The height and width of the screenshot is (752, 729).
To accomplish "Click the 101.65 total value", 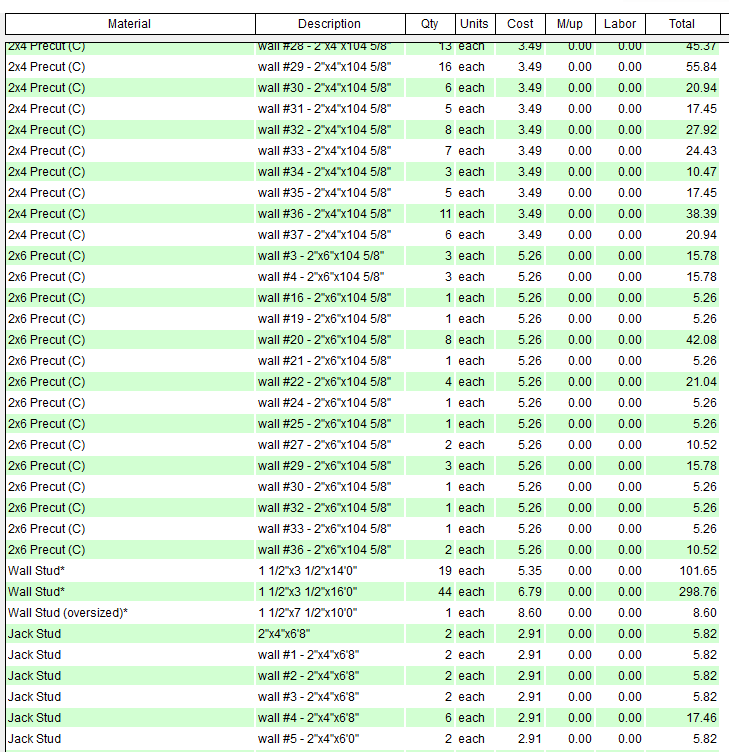I will 698,571.
